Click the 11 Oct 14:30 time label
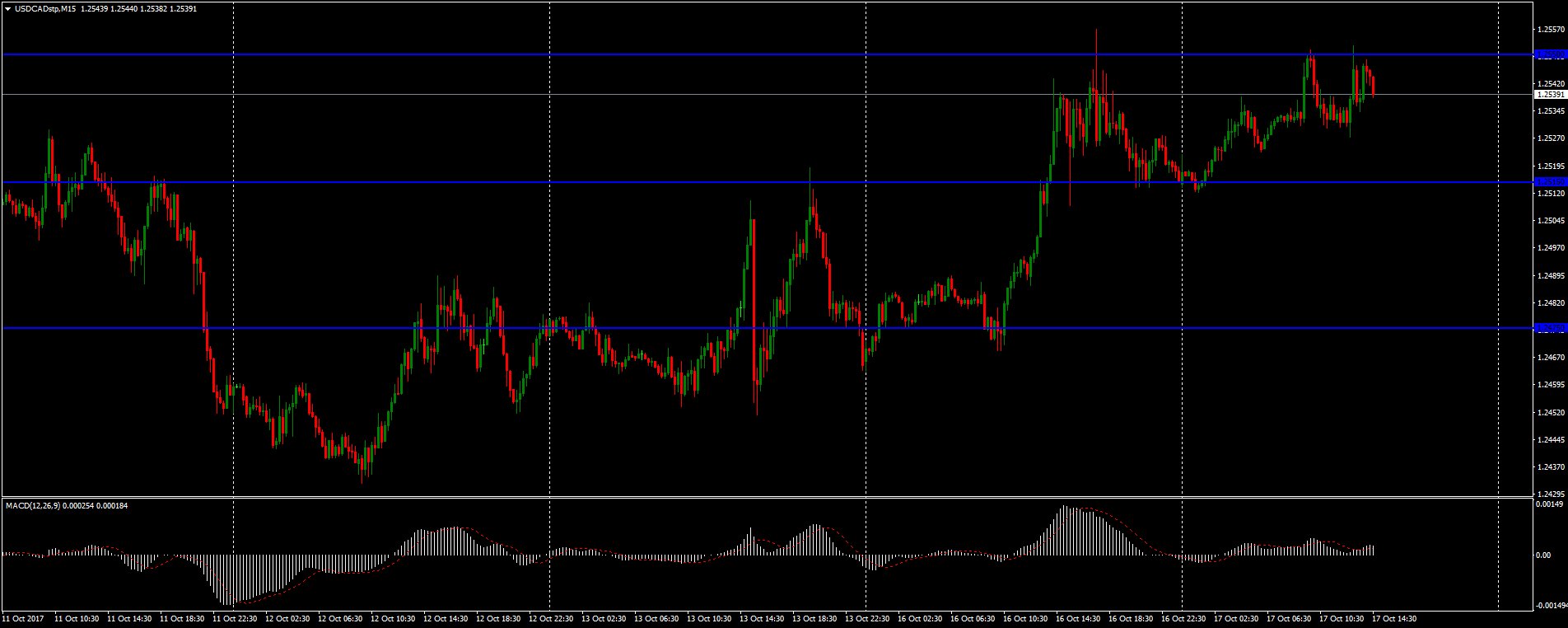Image resolution: width=1568 pixels, height=628 pixels. [x=130, y=618]
